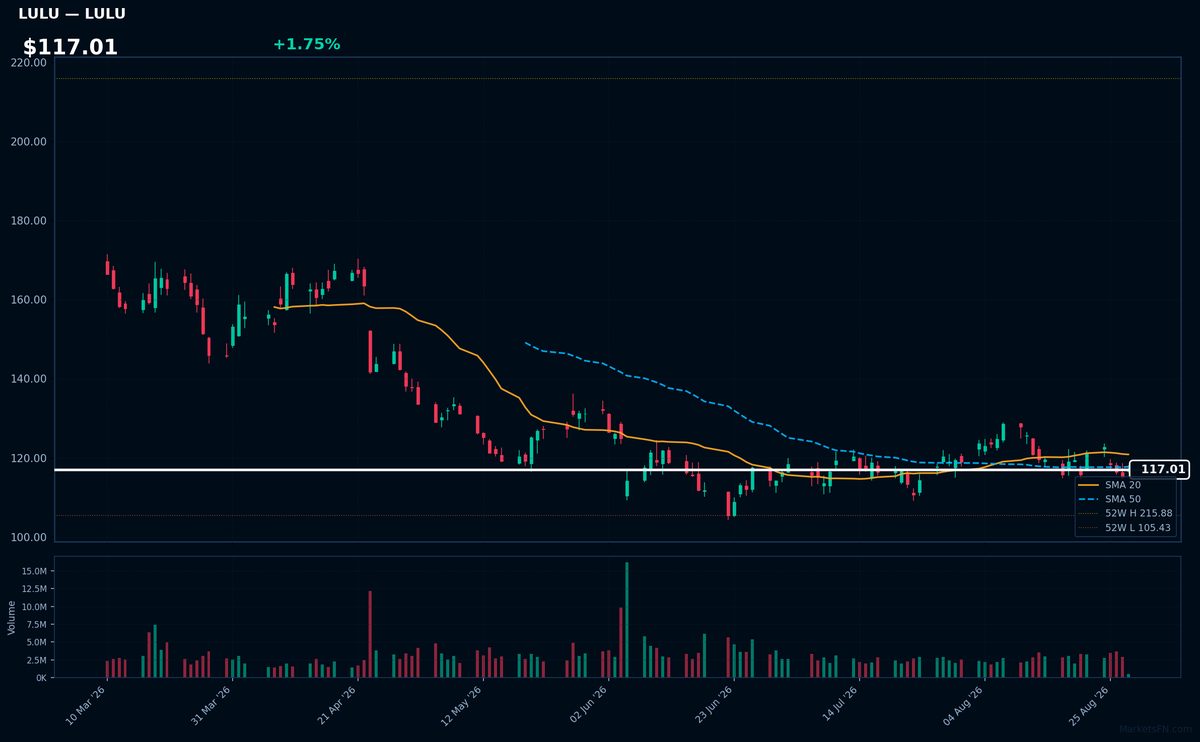Screen dimensions: 1200x742
Task: Click the Volume axis title
Action: [x=11, y=617]
